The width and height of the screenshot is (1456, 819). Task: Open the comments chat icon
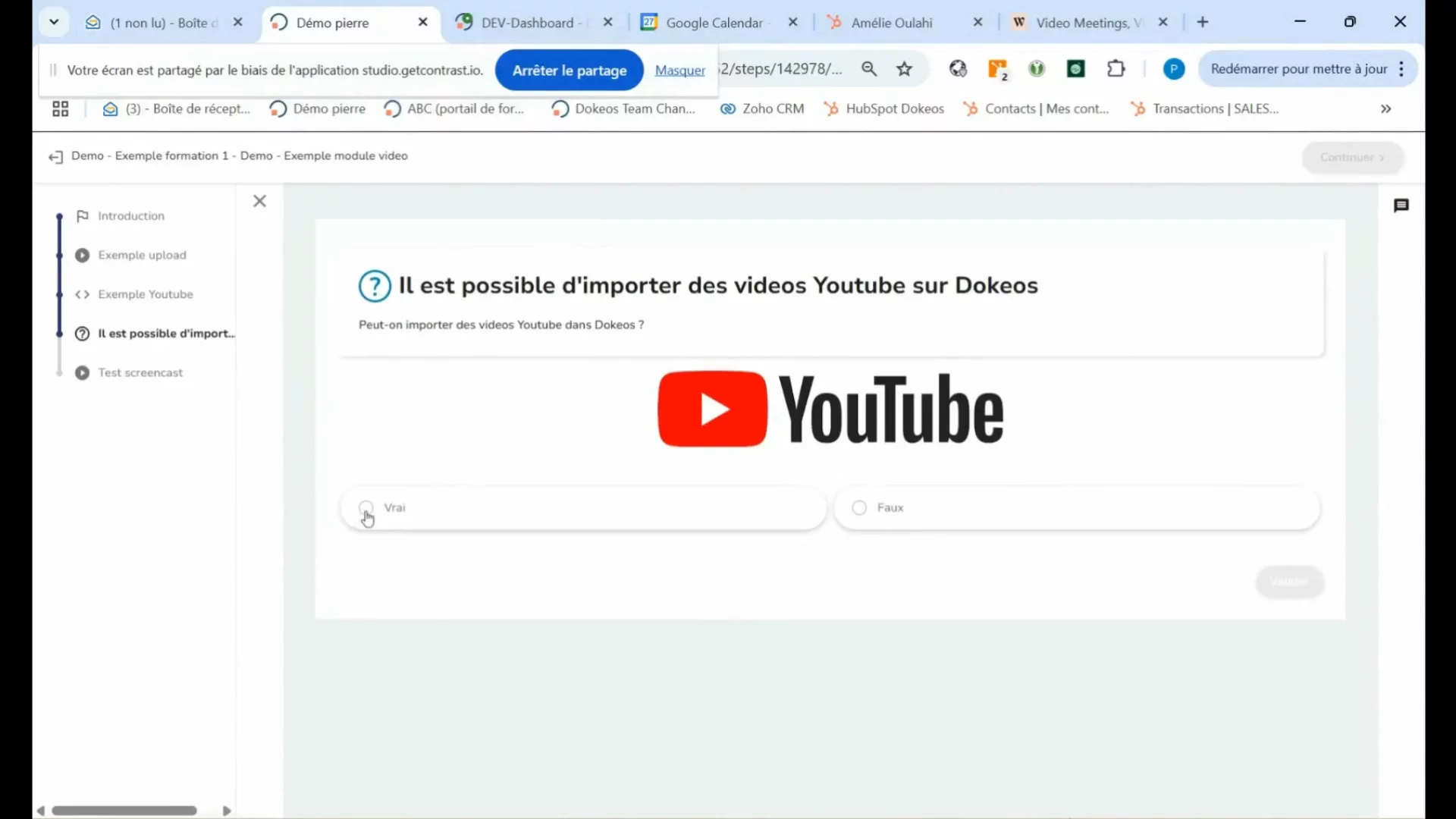tap(1401, 206)
